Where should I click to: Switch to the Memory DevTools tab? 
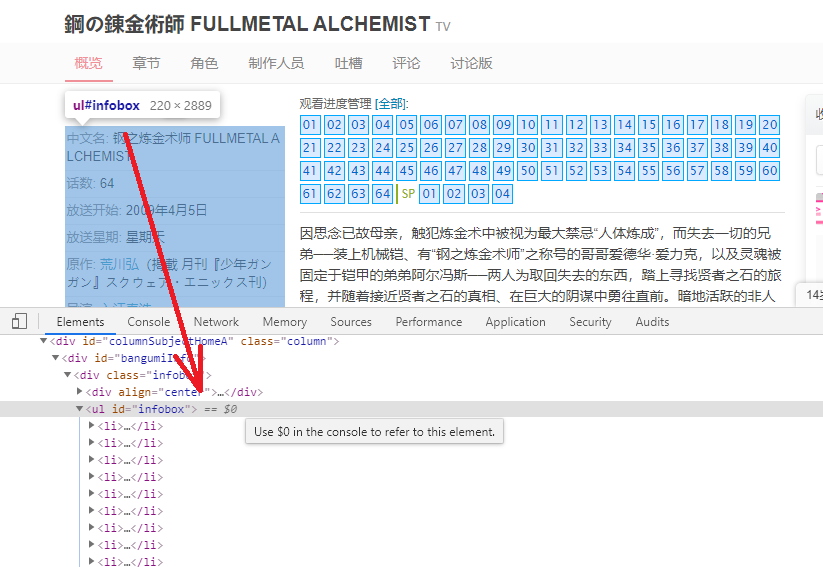click(284, 322)
